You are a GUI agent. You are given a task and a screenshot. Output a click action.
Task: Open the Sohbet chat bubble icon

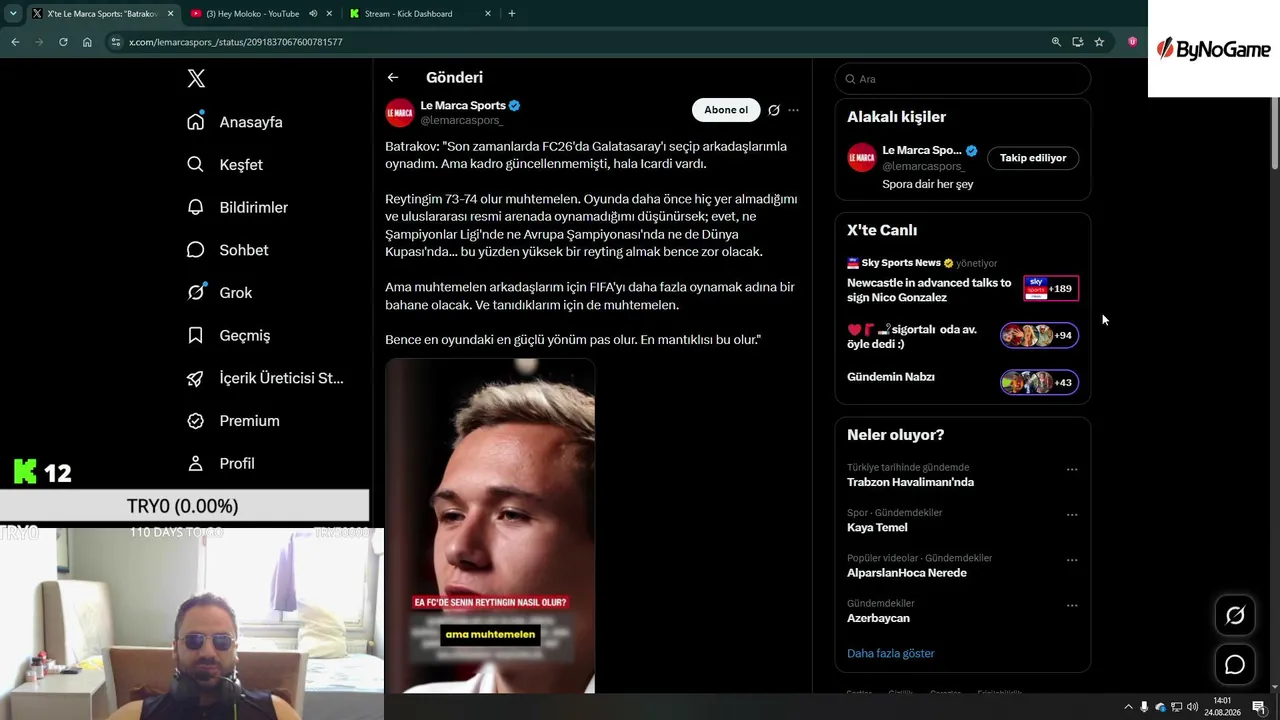(x=196, y=250)
